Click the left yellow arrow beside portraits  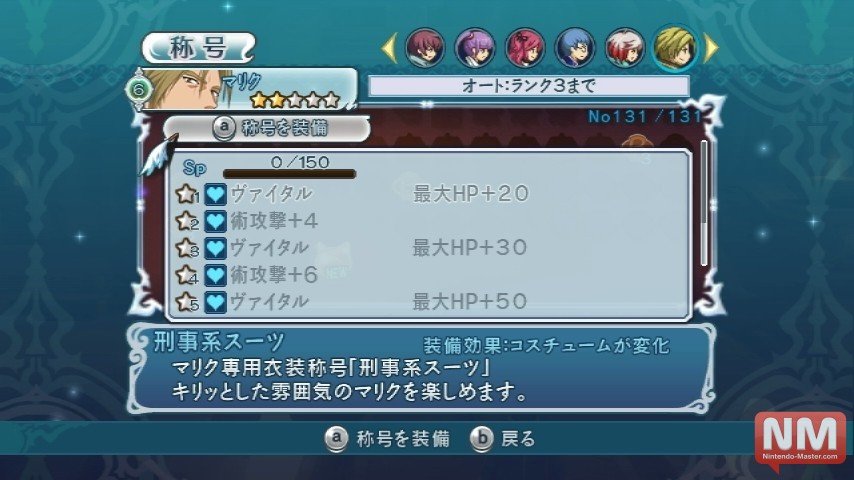[x=389, y=48]
